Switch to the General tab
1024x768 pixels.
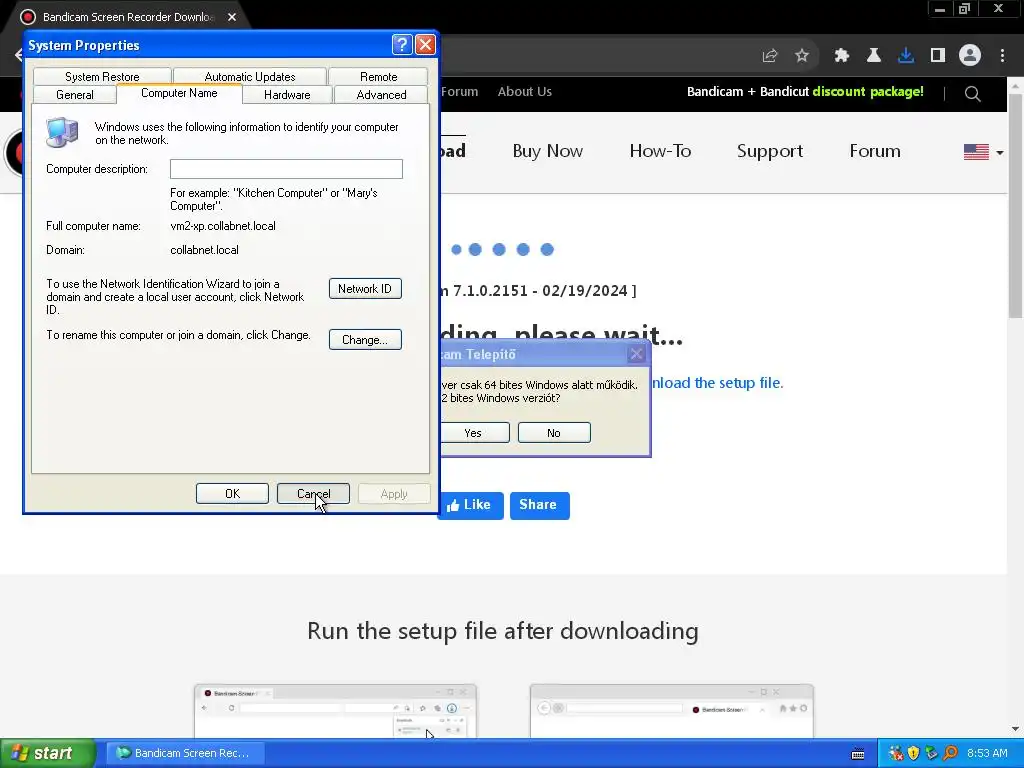[x=74, y=95]
